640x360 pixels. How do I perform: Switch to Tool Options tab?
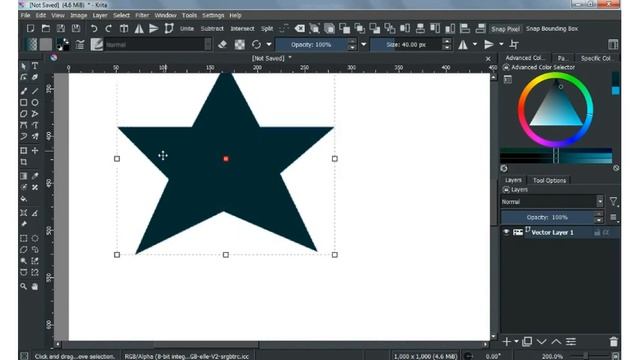pos(549,180)
